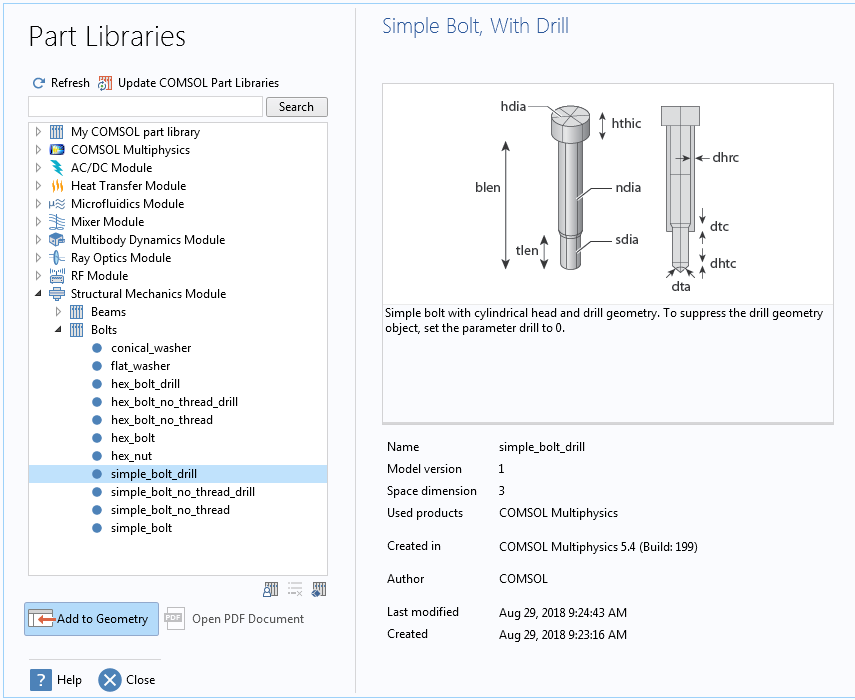The height and width of the screenshot is (700, 855).
Task: Expand My COMSOL part library node
Action: pos(38,132)
